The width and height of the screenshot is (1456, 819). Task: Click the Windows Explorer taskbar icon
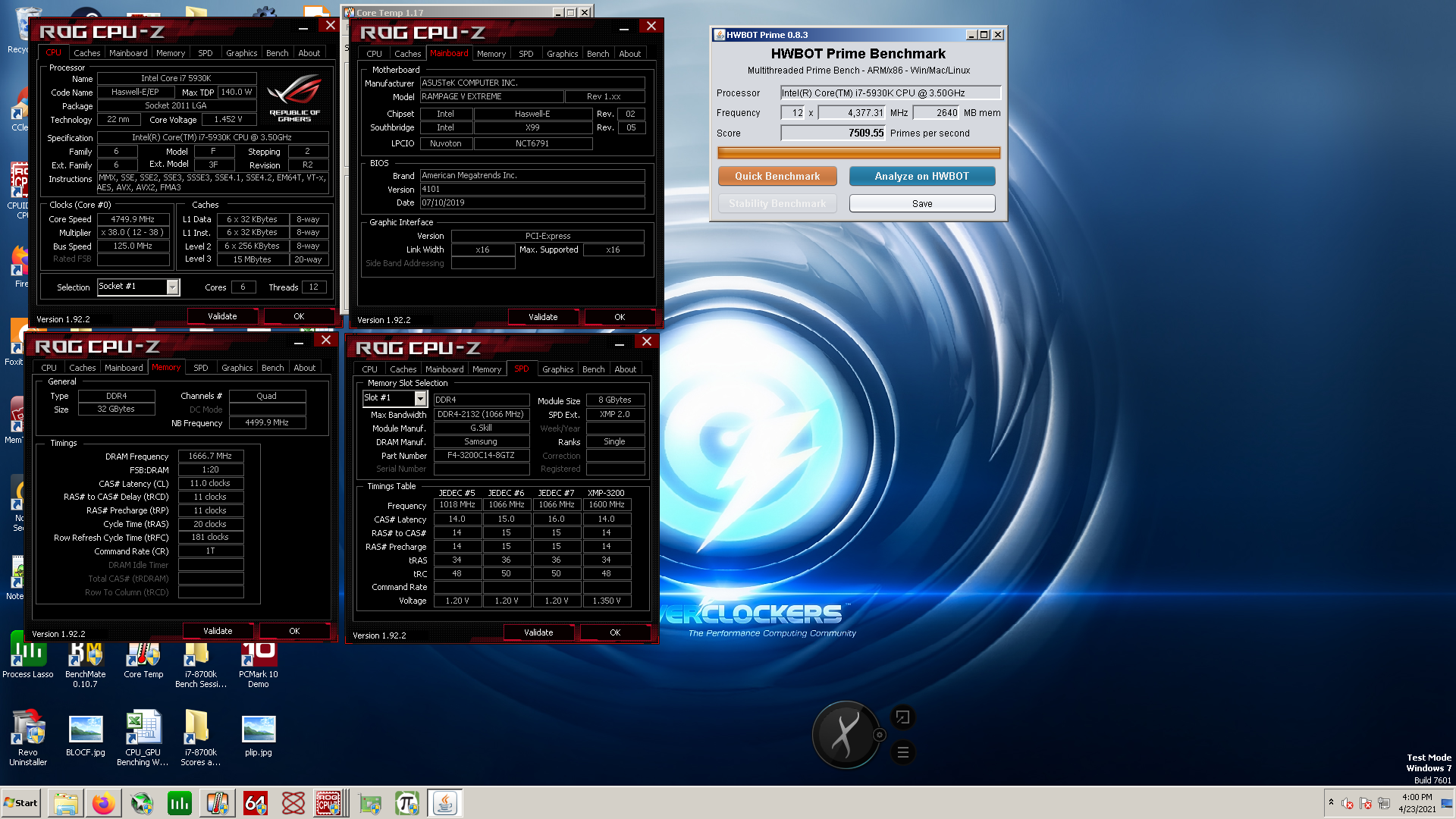65,803
